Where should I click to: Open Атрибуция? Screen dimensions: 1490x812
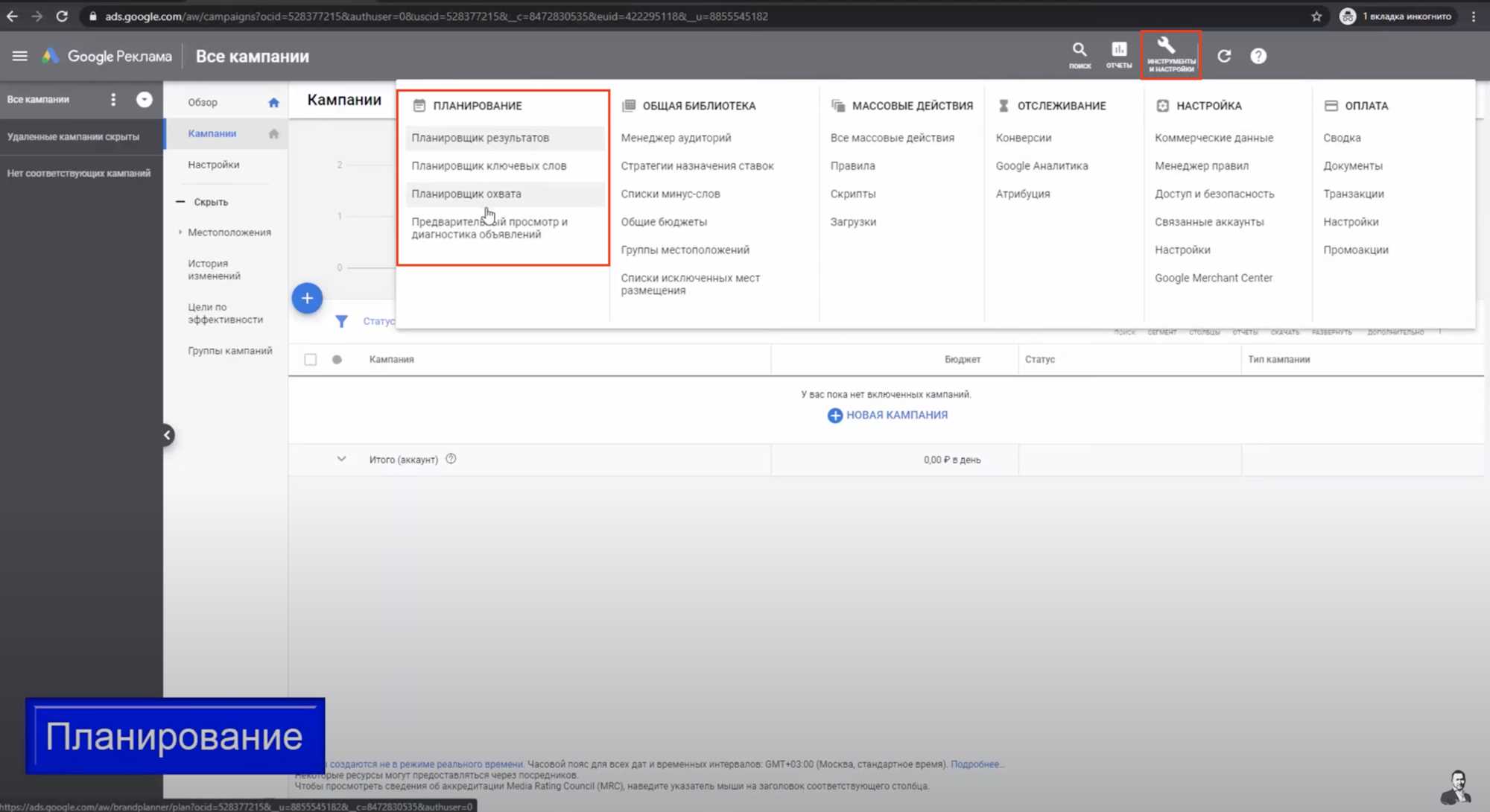pos(1023,194)
